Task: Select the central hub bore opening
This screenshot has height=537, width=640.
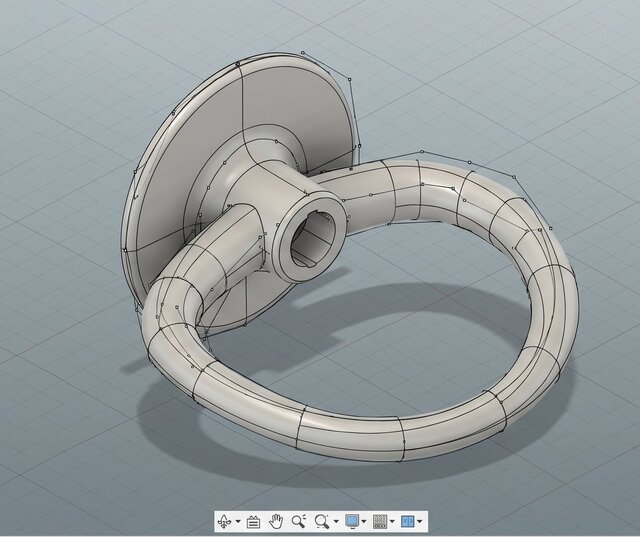Action: point(313,239)
